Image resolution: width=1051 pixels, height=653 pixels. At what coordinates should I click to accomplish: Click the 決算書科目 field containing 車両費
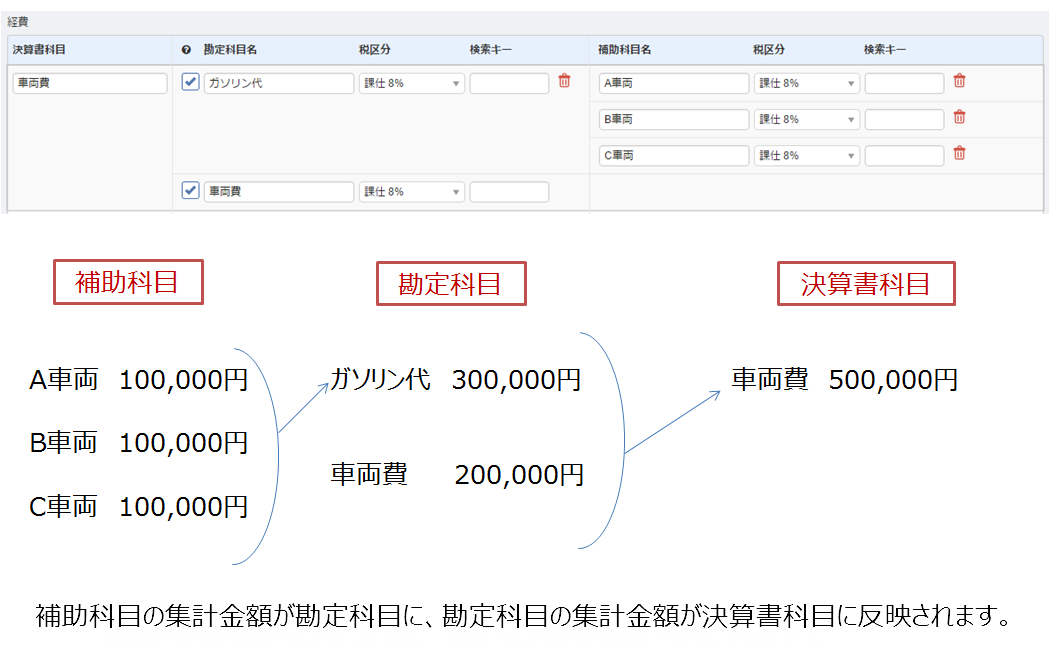point(90,84)
